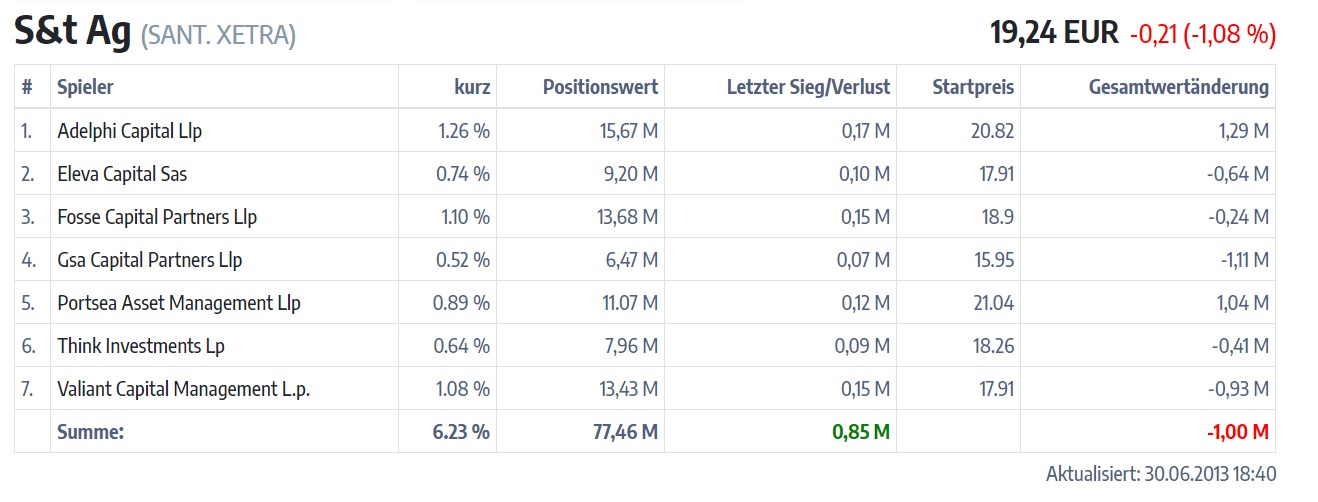Click Portsea Asset Management Llp
The width and height of the screenshot is (1318, 502).
pyautogui.click(x=179, y=303)
